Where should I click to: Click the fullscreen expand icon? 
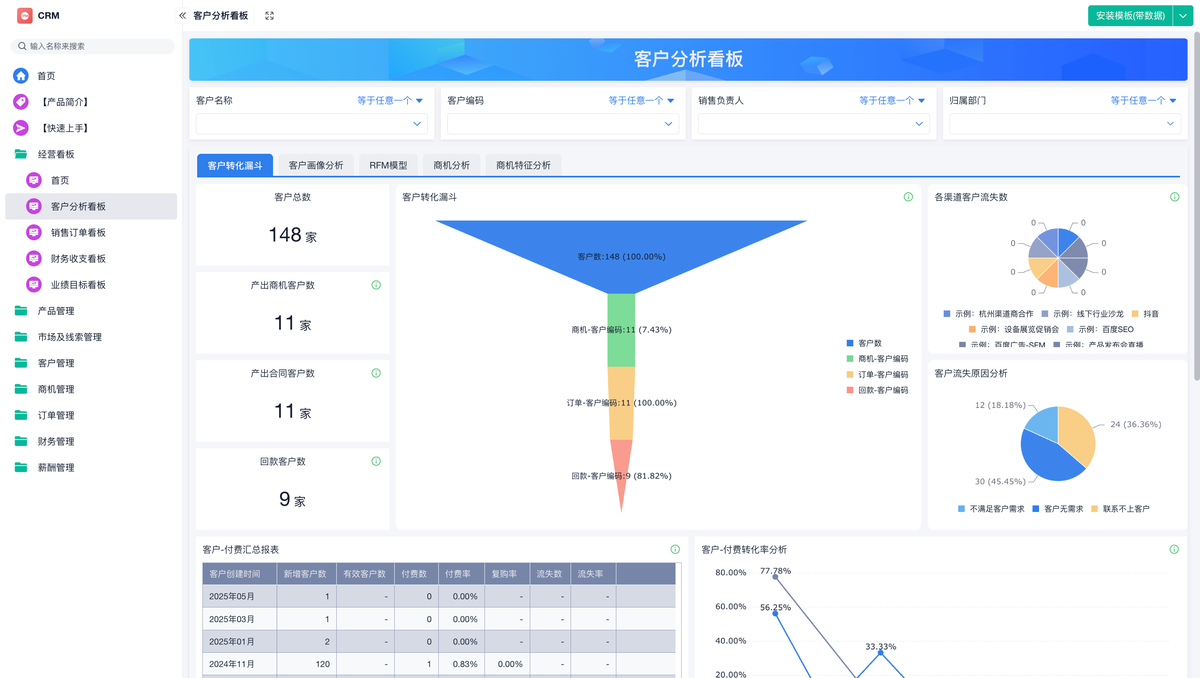(270, 16)
